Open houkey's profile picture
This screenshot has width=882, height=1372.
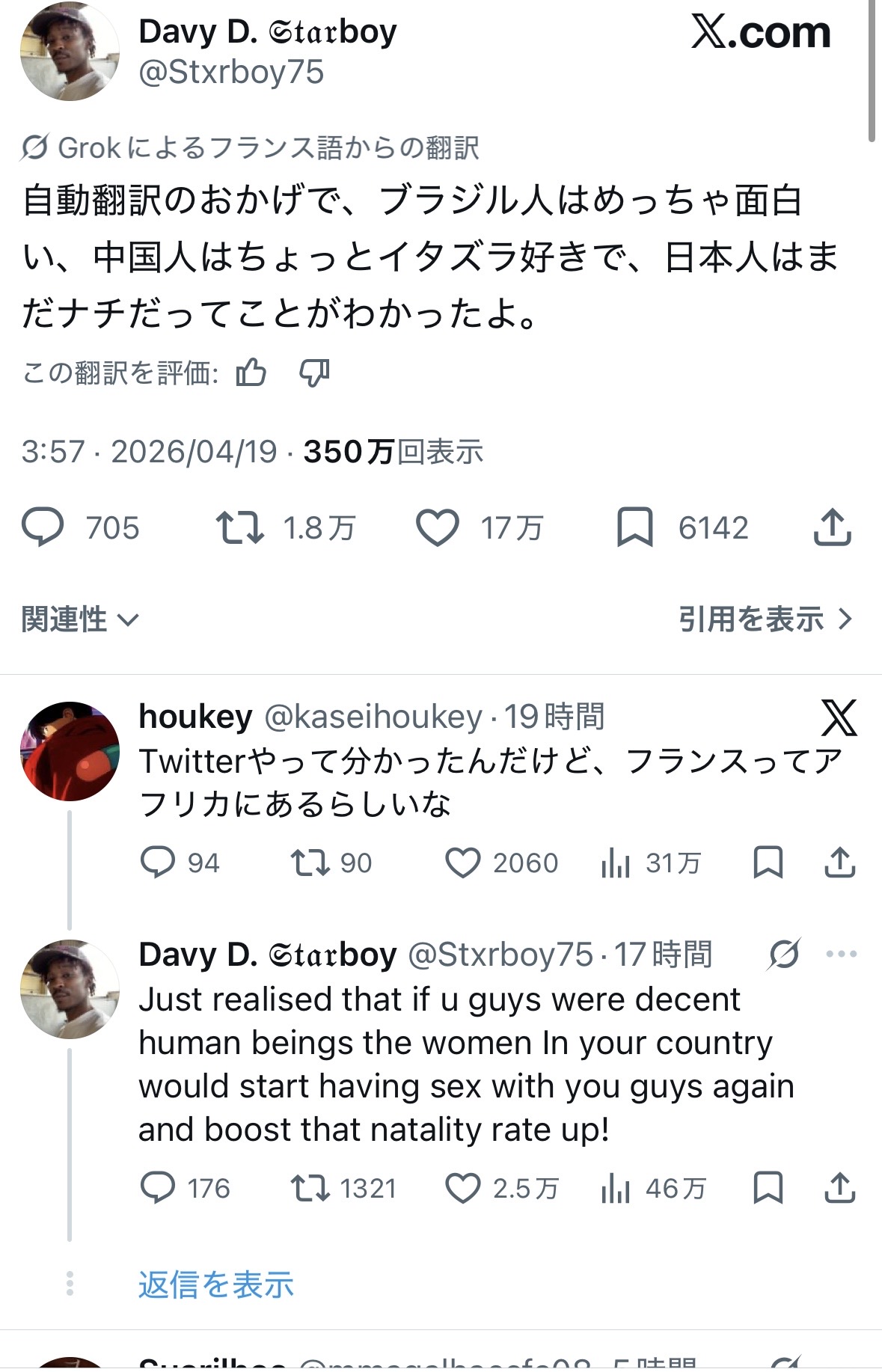70,751
